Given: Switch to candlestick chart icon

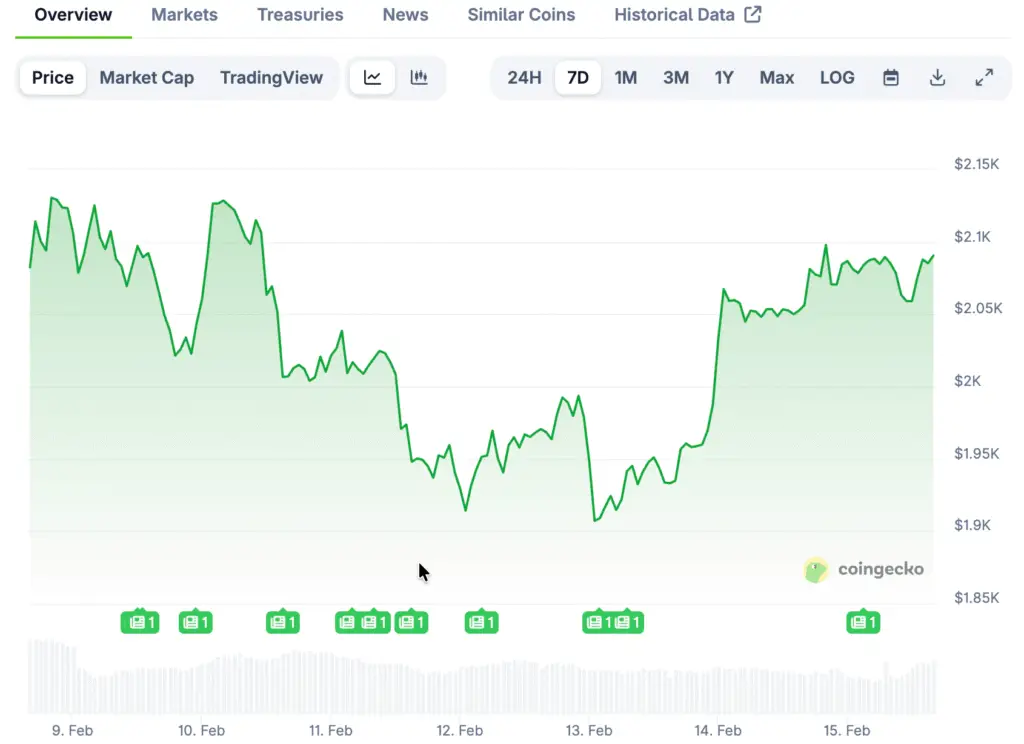Looking at the screenshot, I should click(x=419, y=78).
